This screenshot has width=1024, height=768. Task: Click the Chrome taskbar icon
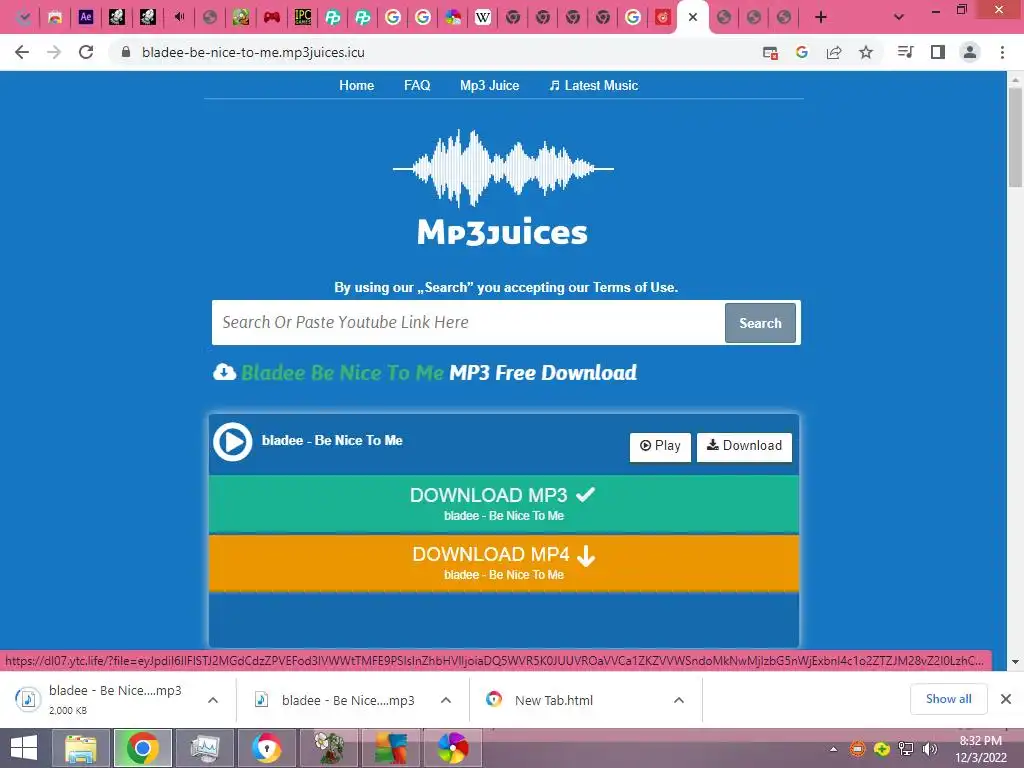click(142, 748)
